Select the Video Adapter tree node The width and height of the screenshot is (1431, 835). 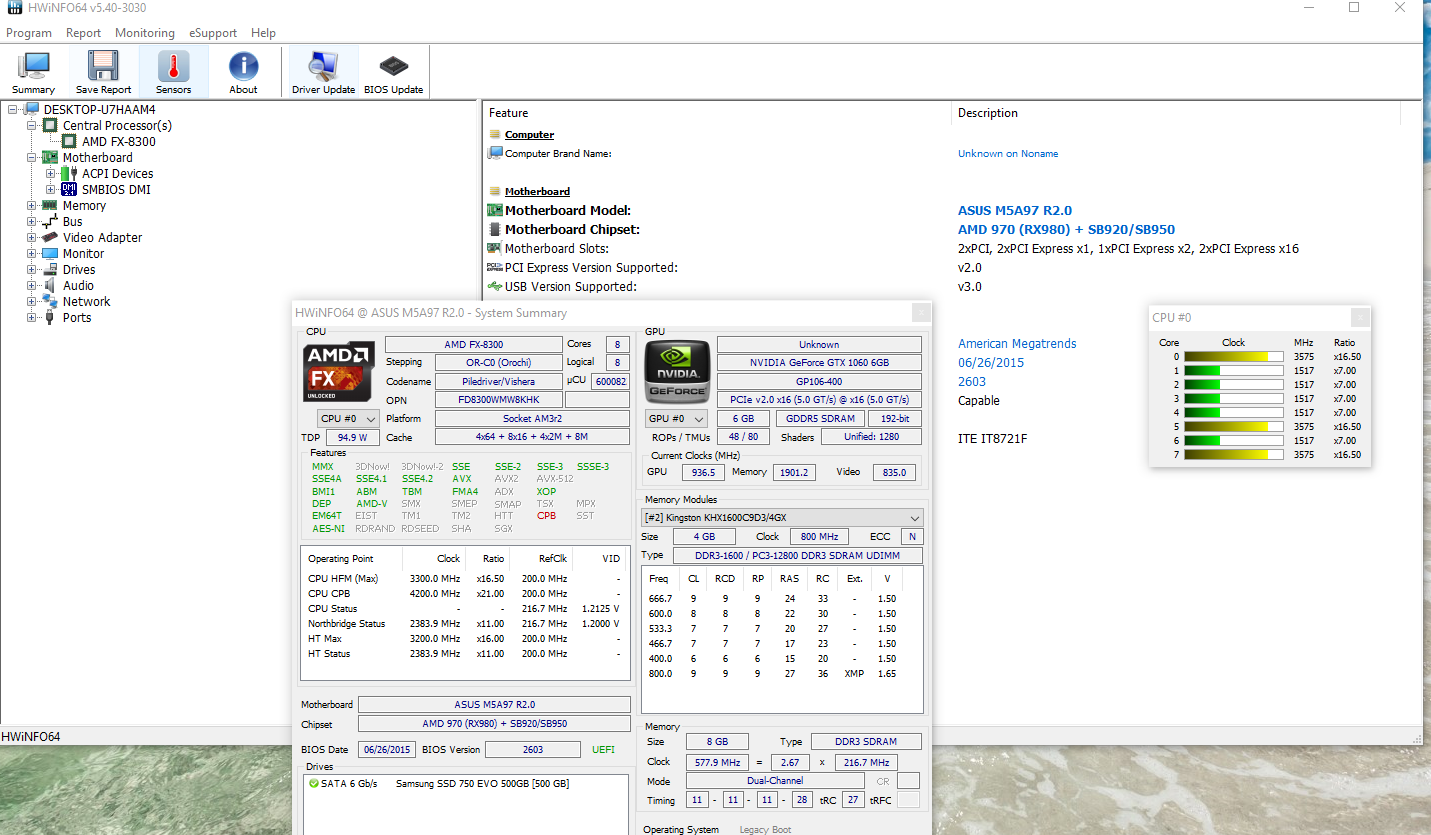(x=102, y=238)
